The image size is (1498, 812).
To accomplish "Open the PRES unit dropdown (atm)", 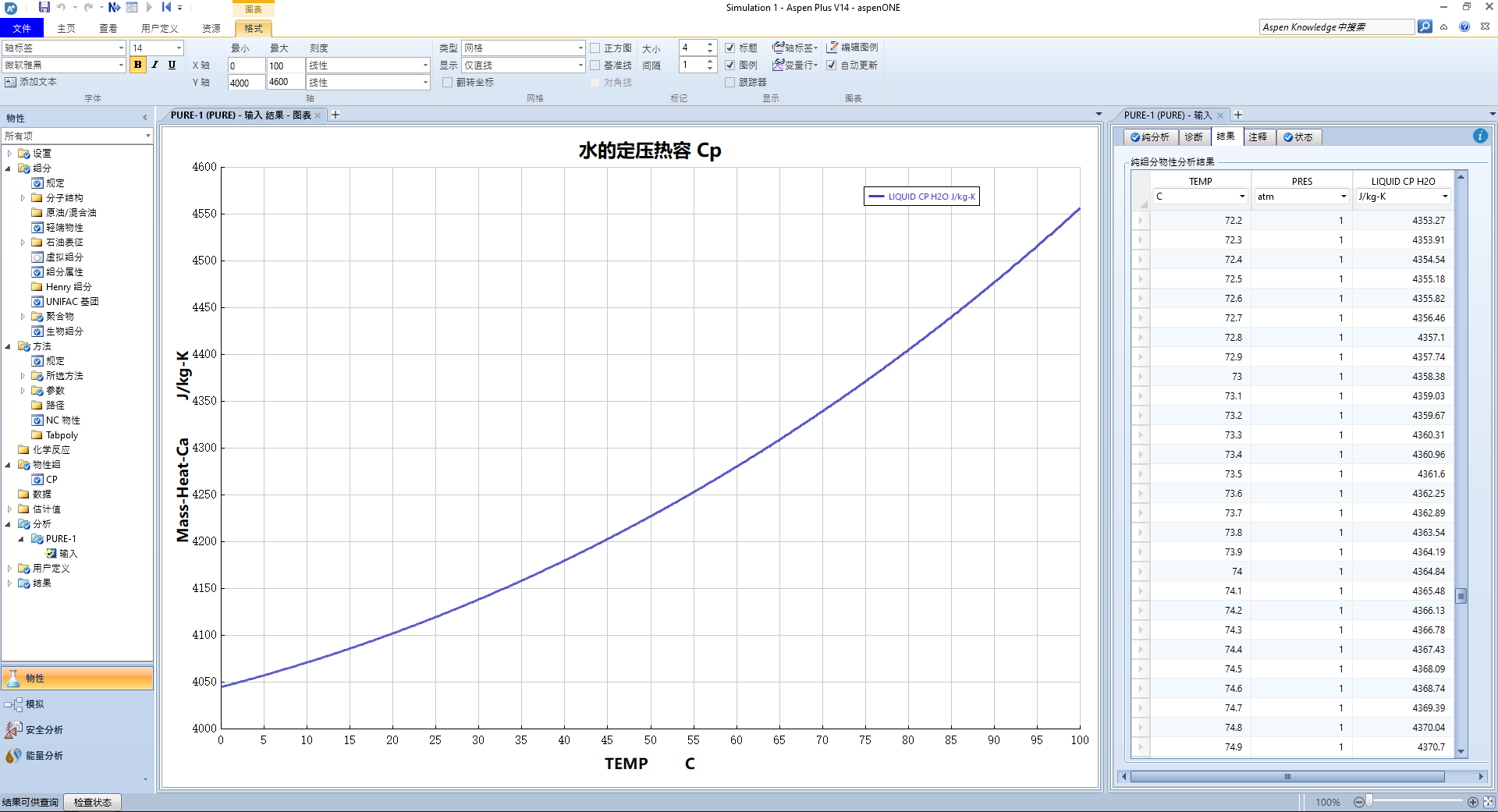I will coord(1344,197).
